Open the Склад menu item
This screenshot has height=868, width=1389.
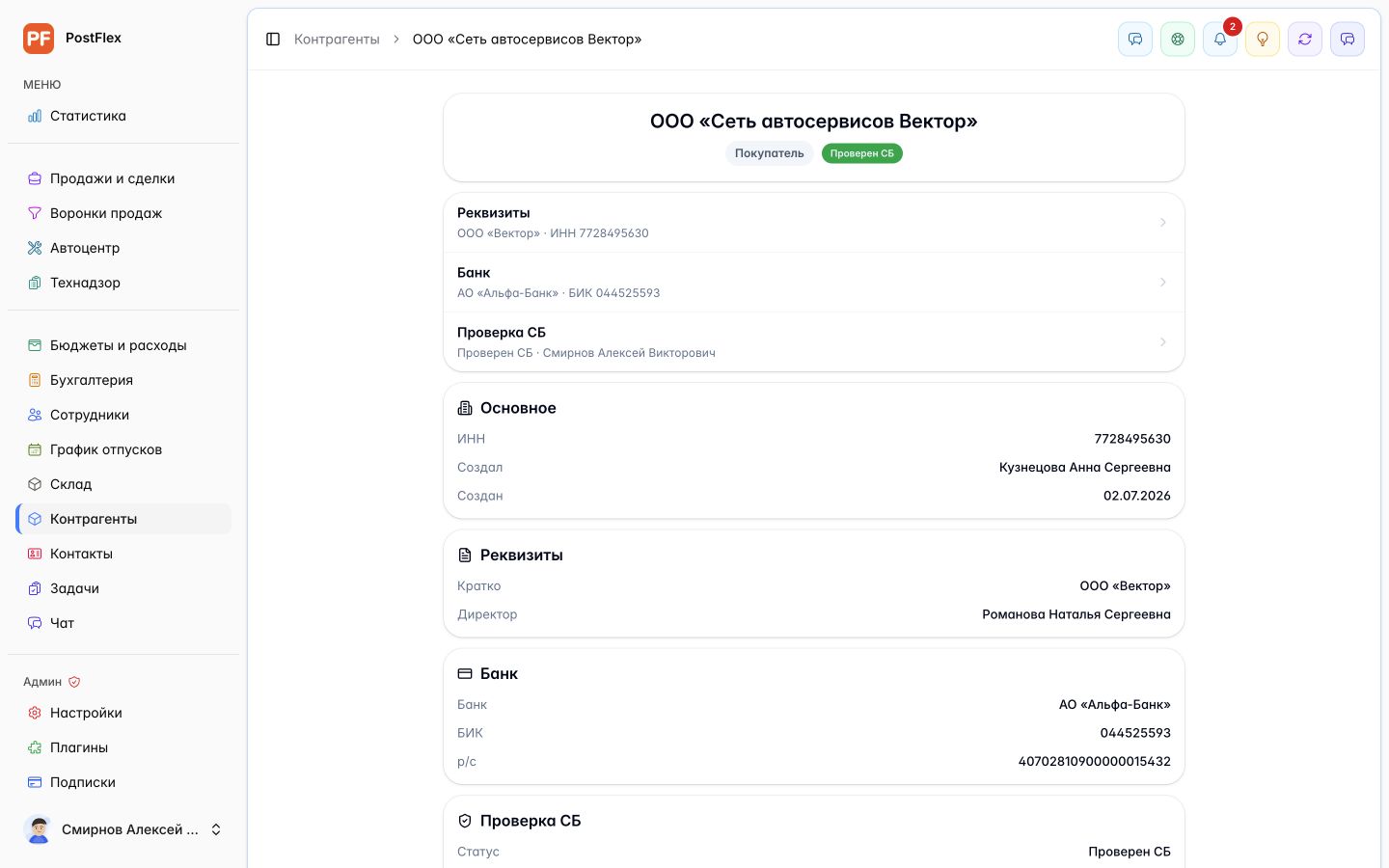coord(123,484)
